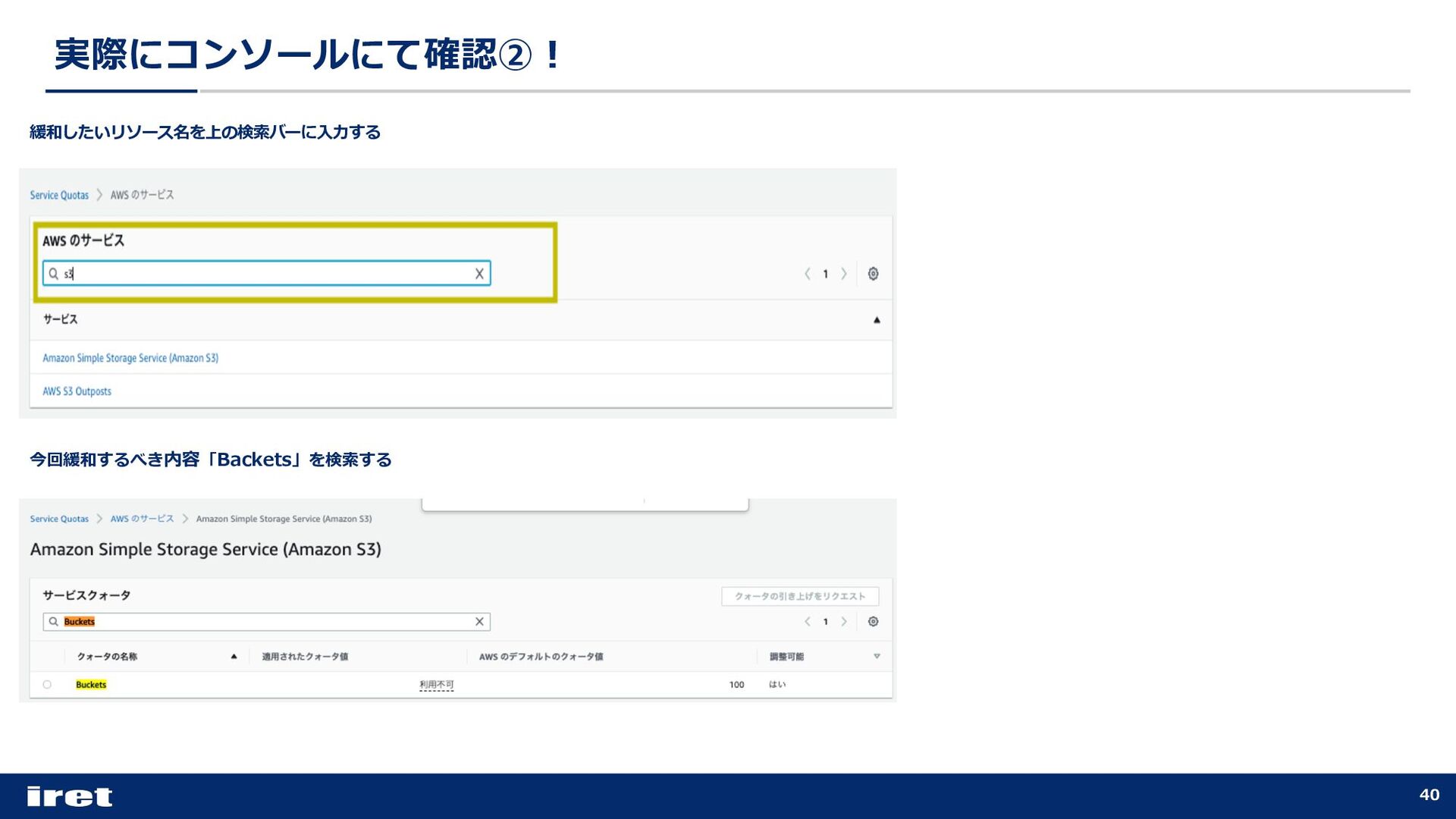Viewport: 1456px width, 819px height.
Task: Click Amazon Simple Storage Service breadcrumb in lower panel
Action: [x=284, y=519]
